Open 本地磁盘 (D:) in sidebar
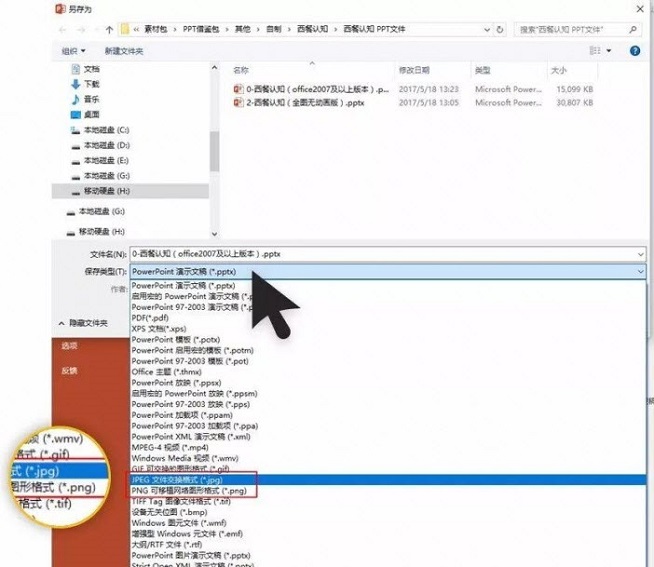This screenshot has width=654, height=567. [x=107, y=145]
